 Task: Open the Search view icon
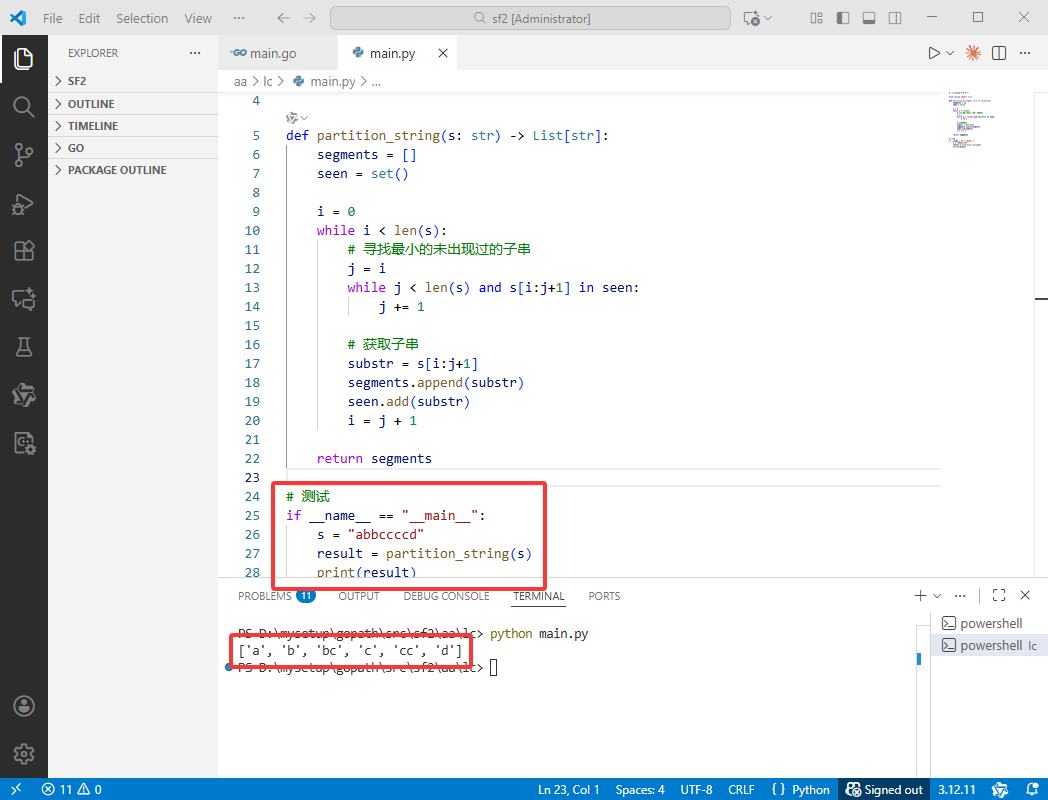pyautogui.click(x=23, y=107)
